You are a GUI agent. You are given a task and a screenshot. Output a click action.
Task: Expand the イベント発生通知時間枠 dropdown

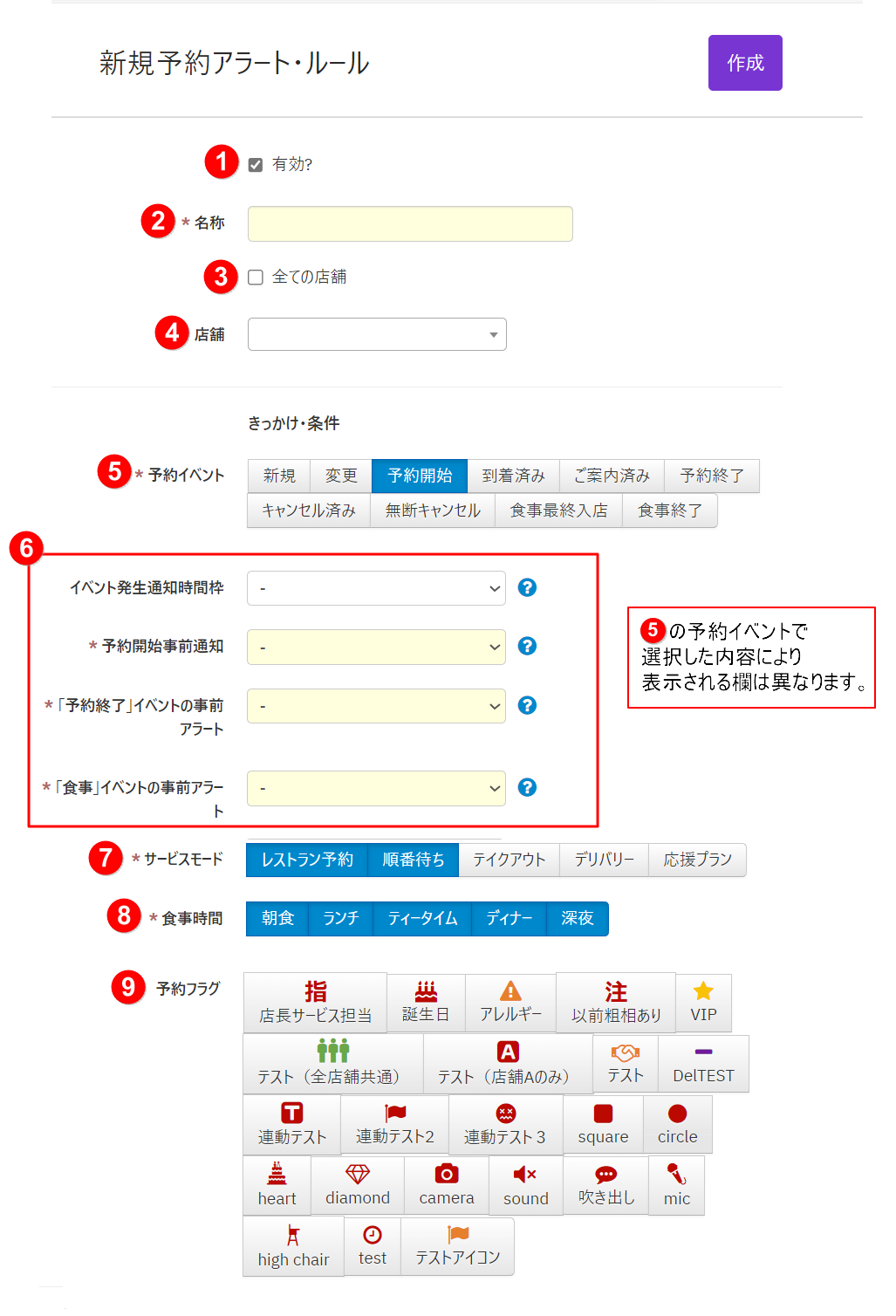(376, 589)
